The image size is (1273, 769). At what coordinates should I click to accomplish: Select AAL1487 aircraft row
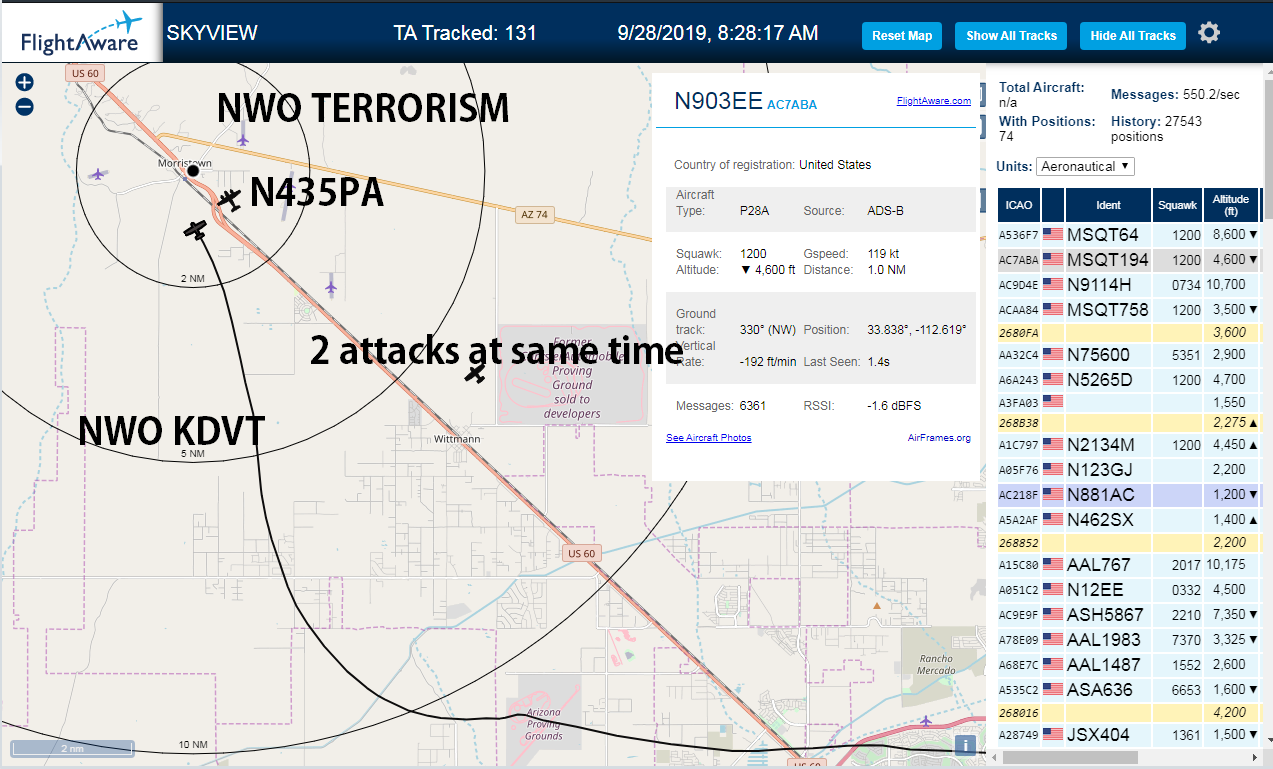click(1129, 665)
